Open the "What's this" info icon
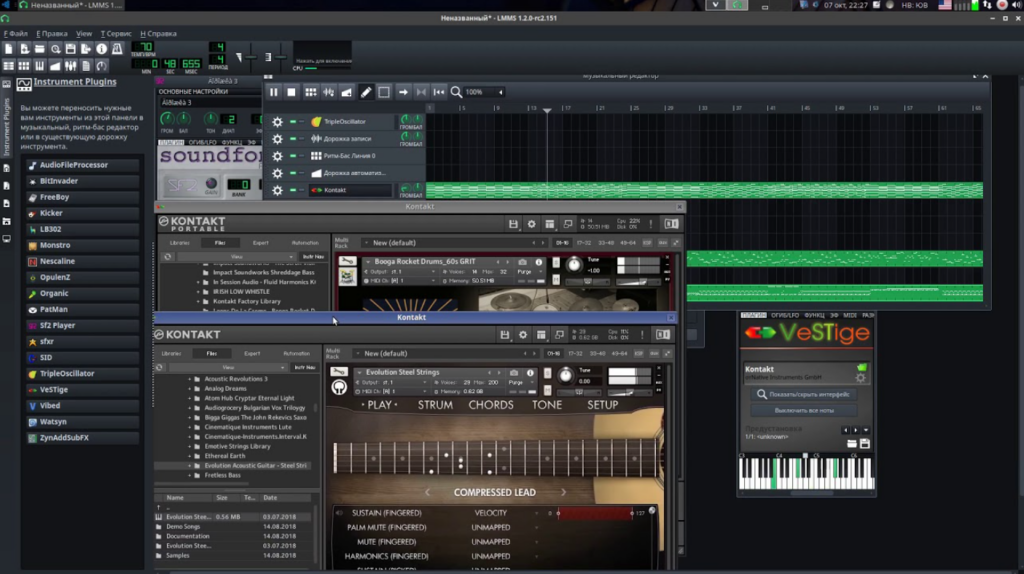The height and width of the screenshot is (574, 1024). (102, 49)
